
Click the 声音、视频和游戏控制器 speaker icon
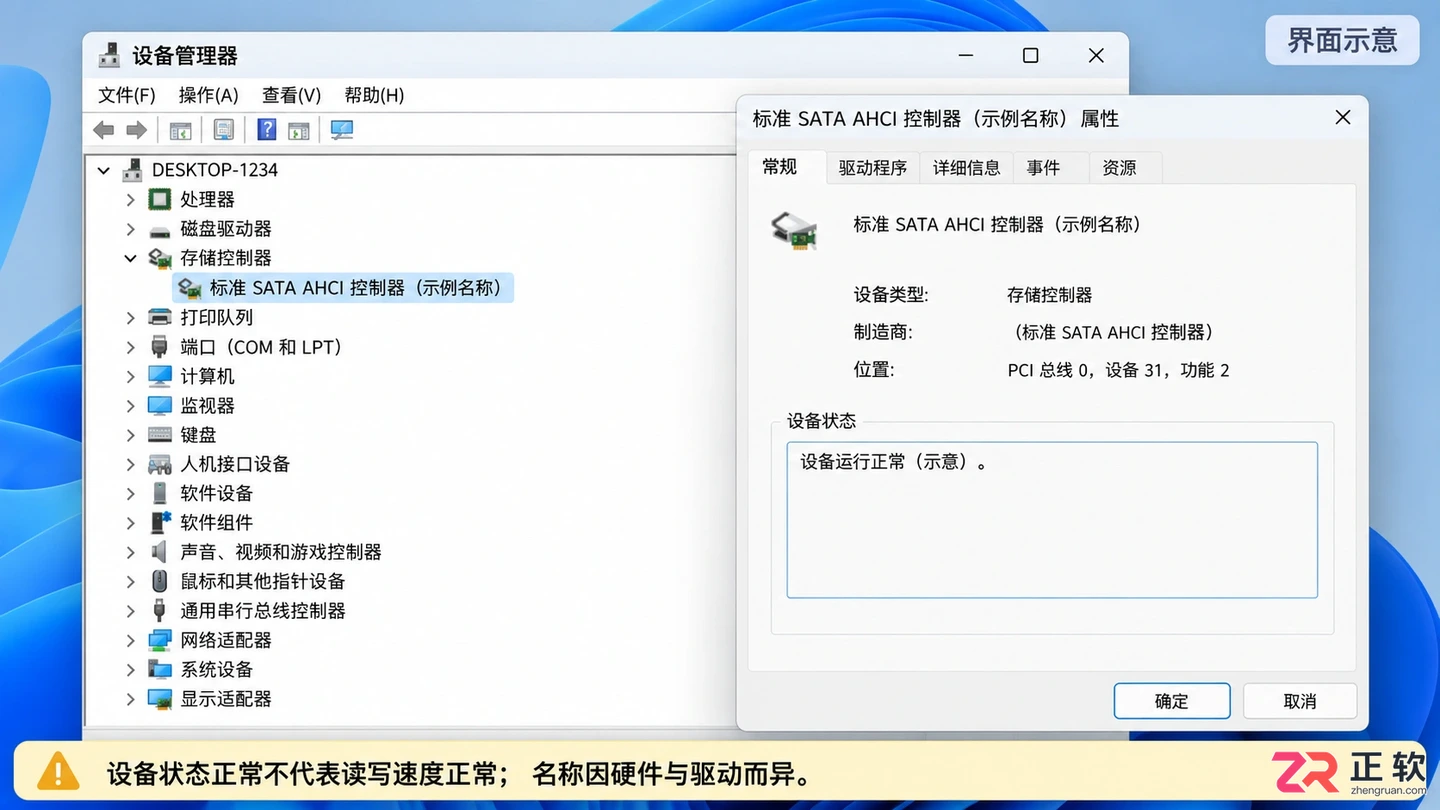160,552
